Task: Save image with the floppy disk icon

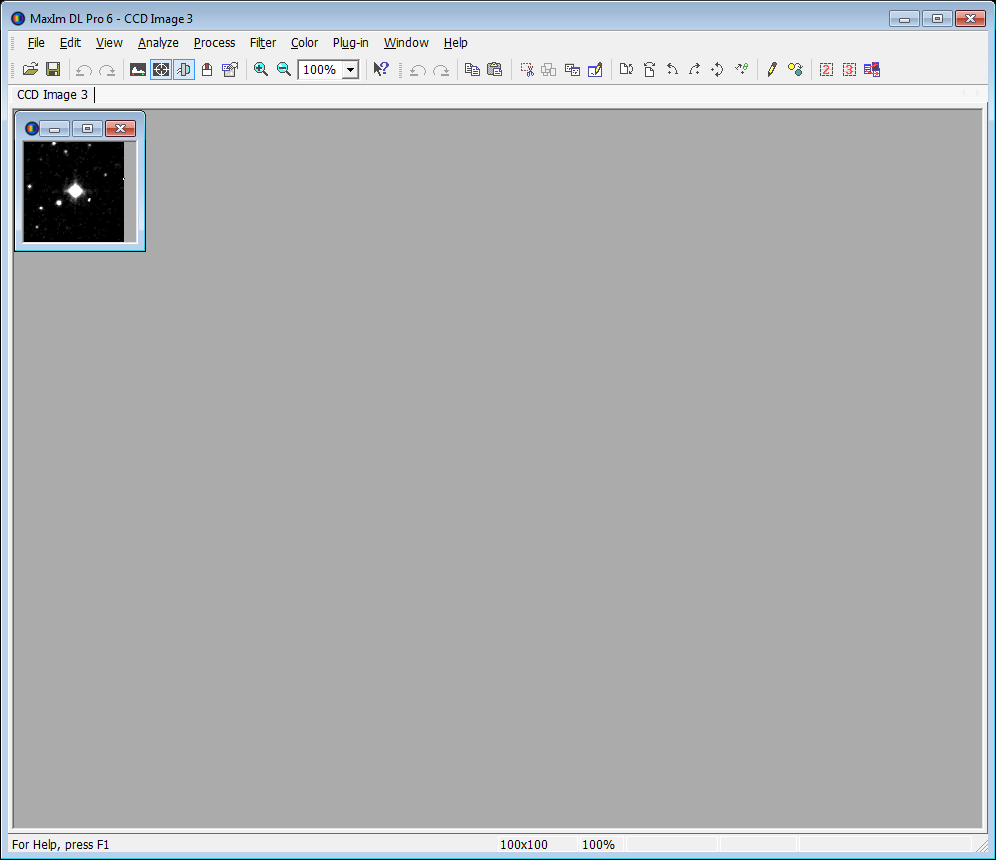Action: tap(53, 69)
